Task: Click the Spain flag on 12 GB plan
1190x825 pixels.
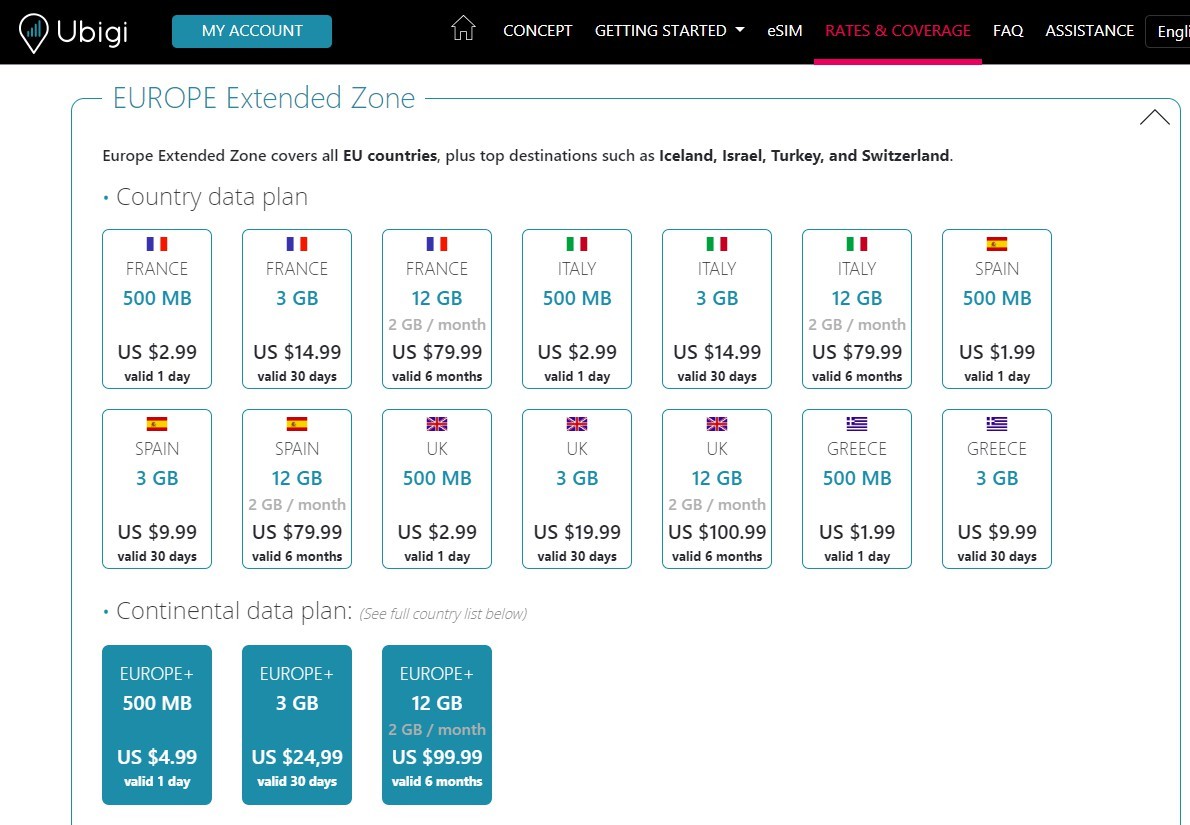Action: click(297, 424)
